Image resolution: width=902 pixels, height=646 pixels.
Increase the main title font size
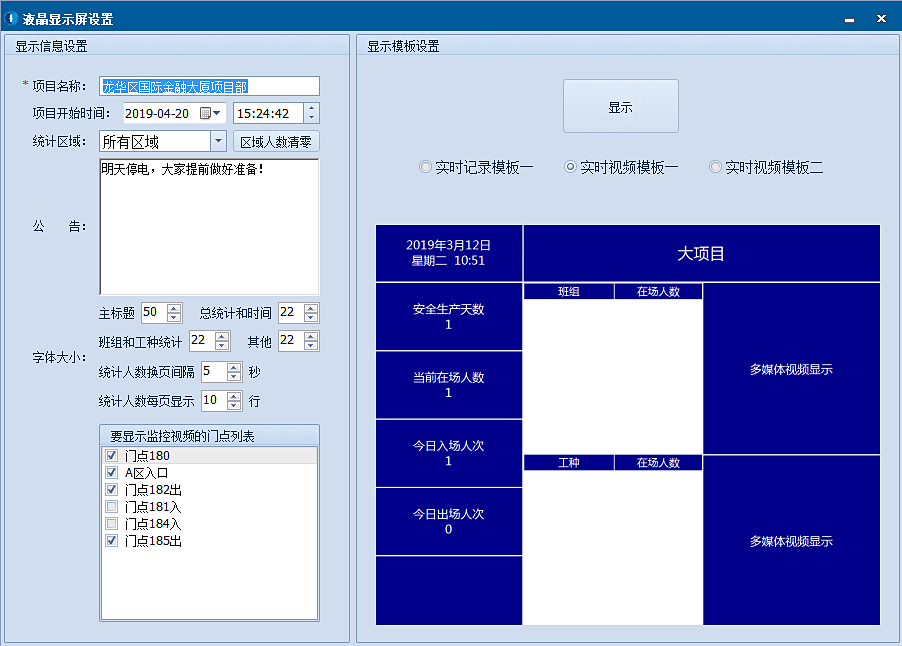pos(175,308)
